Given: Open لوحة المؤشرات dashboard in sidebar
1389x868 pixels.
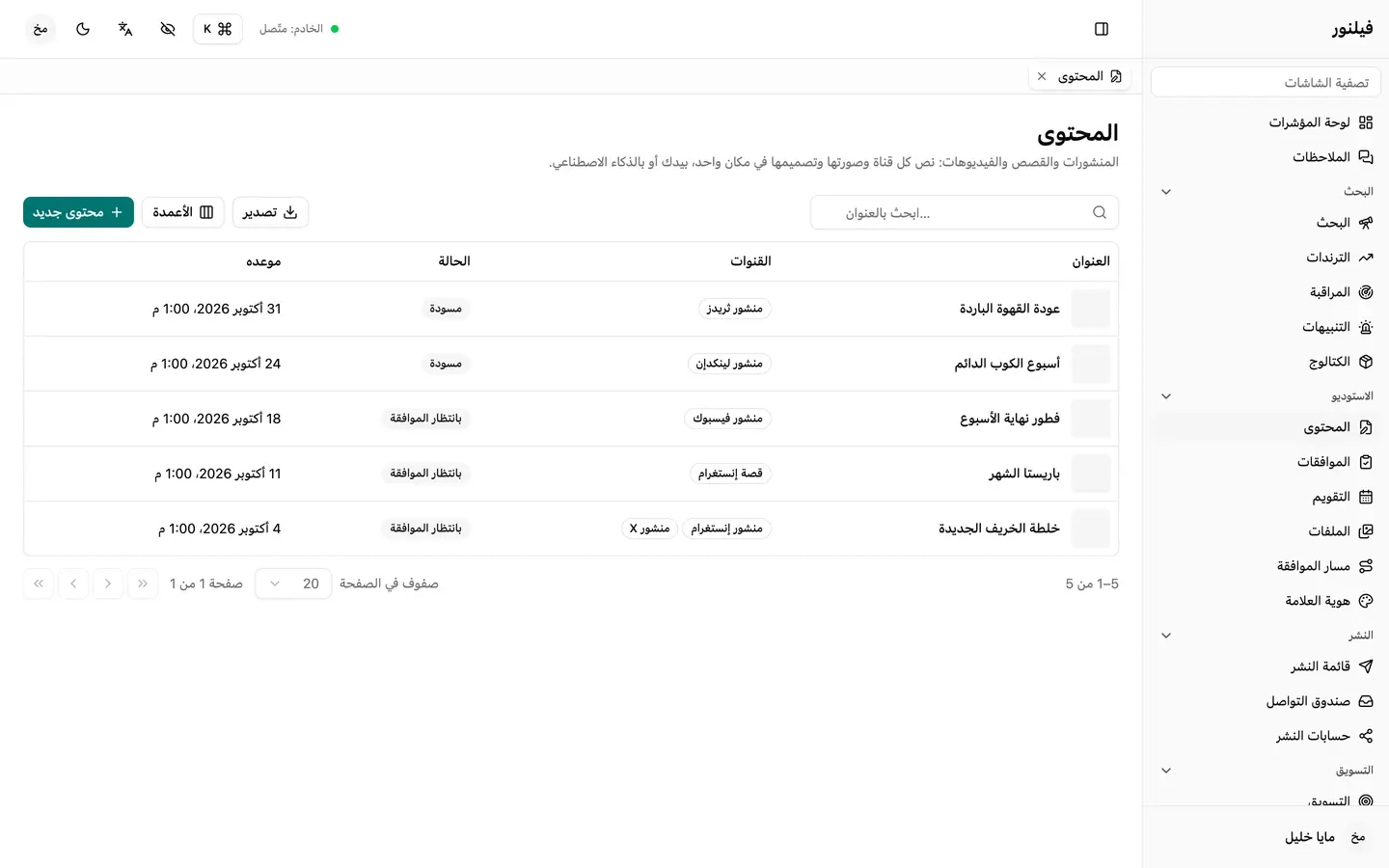Looking at the screenshot, I should click(1266, 122).
